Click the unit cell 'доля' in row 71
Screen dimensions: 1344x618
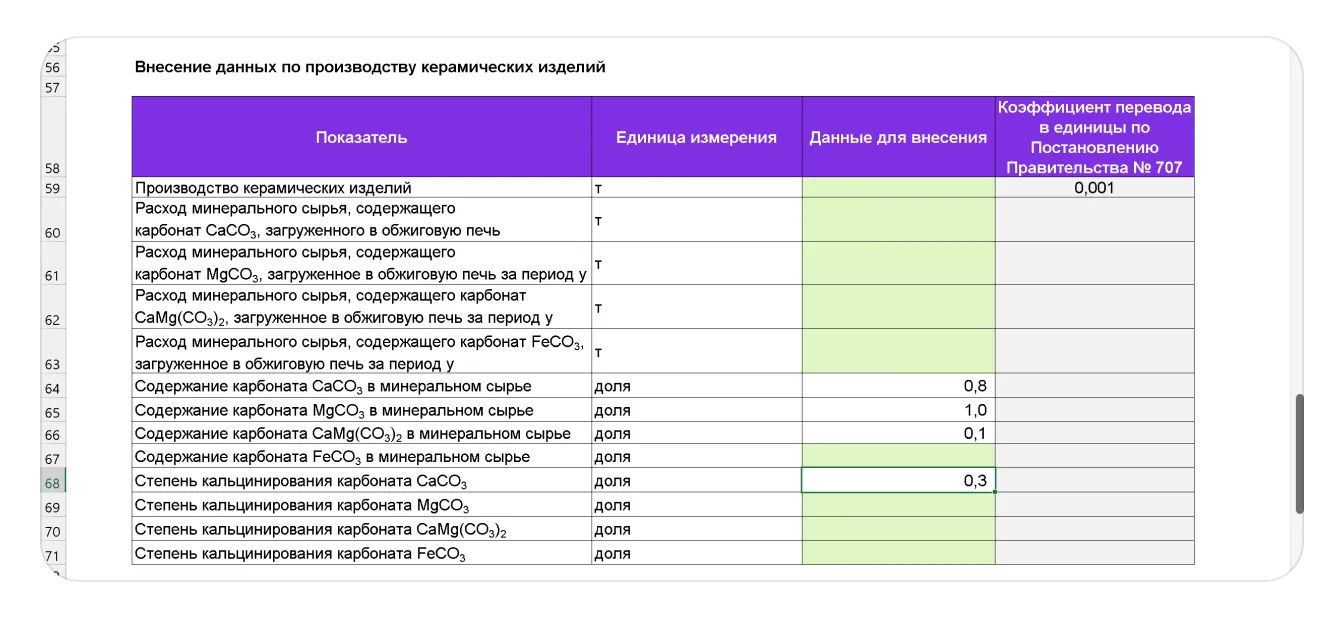[697, 553]
